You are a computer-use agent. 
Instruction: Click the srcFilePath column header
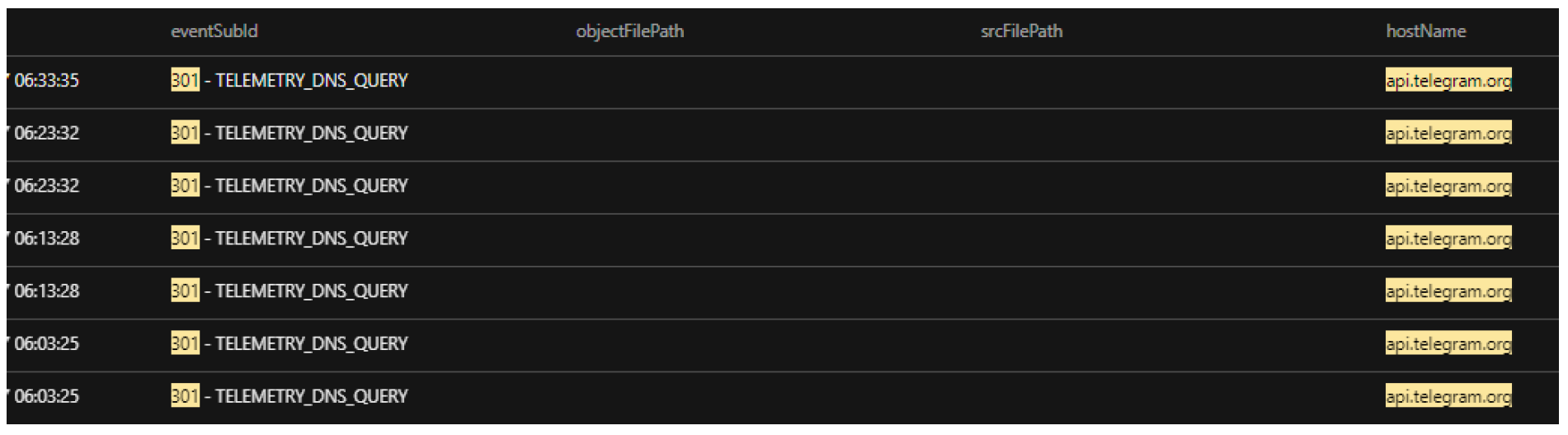coord(1021,31)
